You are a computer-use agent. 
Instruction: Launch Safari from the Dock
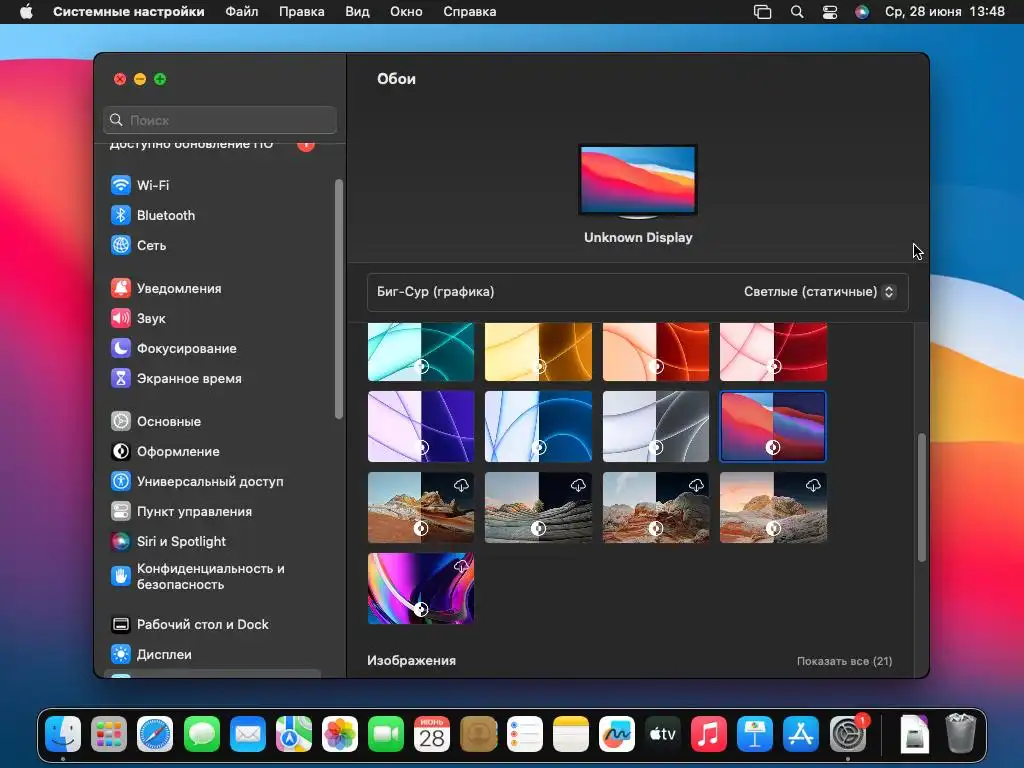coord(155,734)
